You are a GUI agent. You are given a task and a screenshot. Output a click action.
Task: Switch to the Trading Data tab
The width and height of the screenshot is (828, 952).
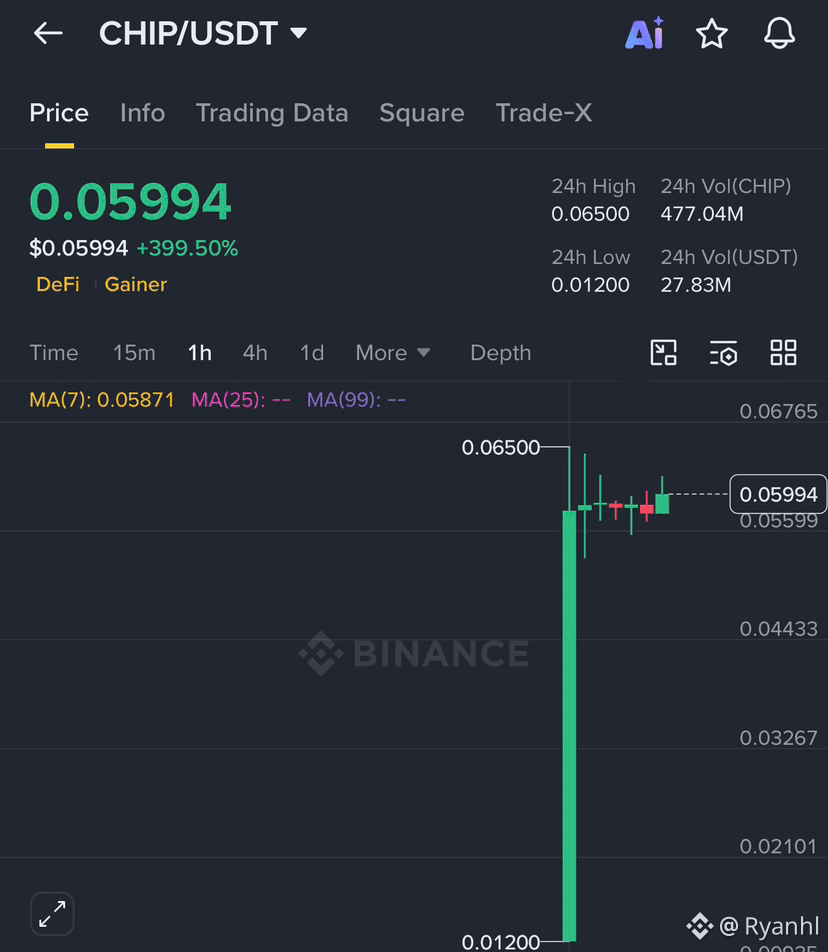[272, 113]
